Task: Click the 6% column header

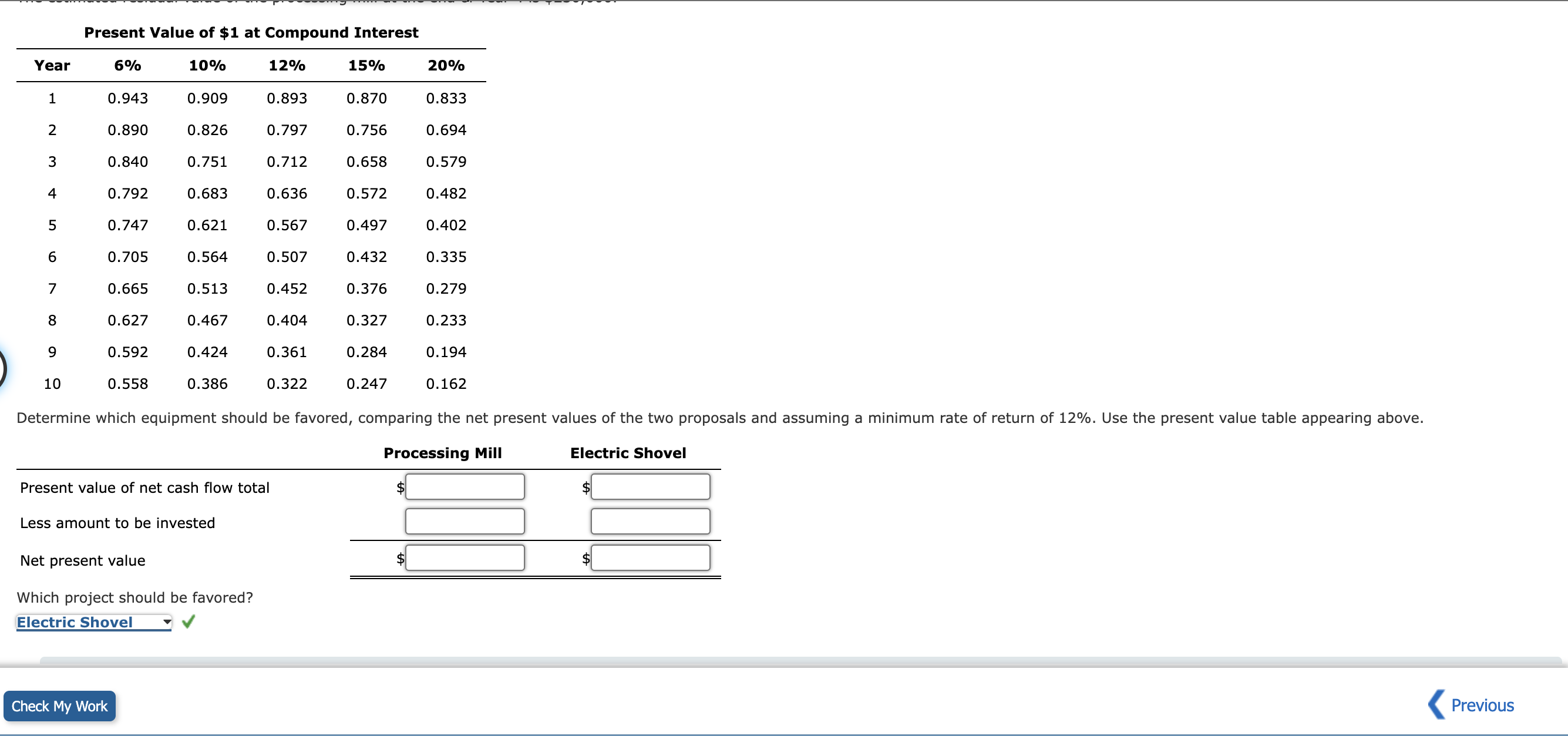Action: (128, 65)
